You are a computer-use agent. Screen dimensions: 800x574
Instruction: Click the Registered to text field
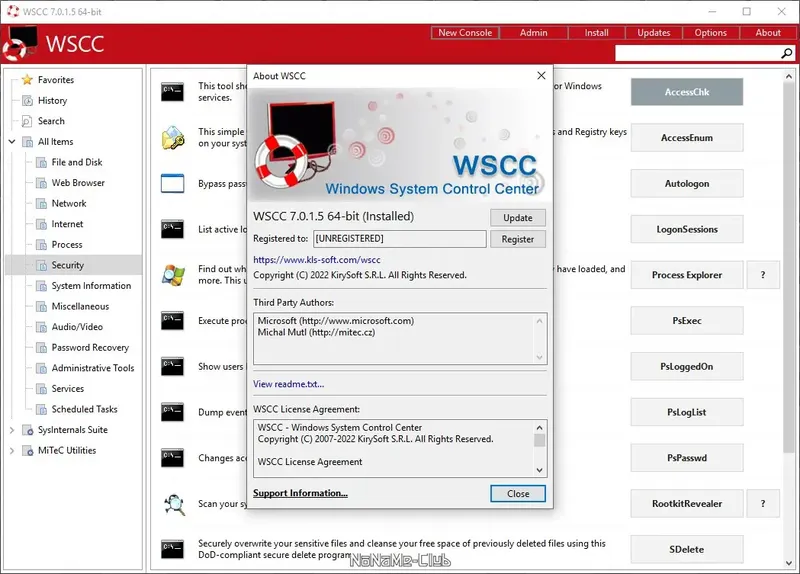pyautogui.click(x=399, y=239)
